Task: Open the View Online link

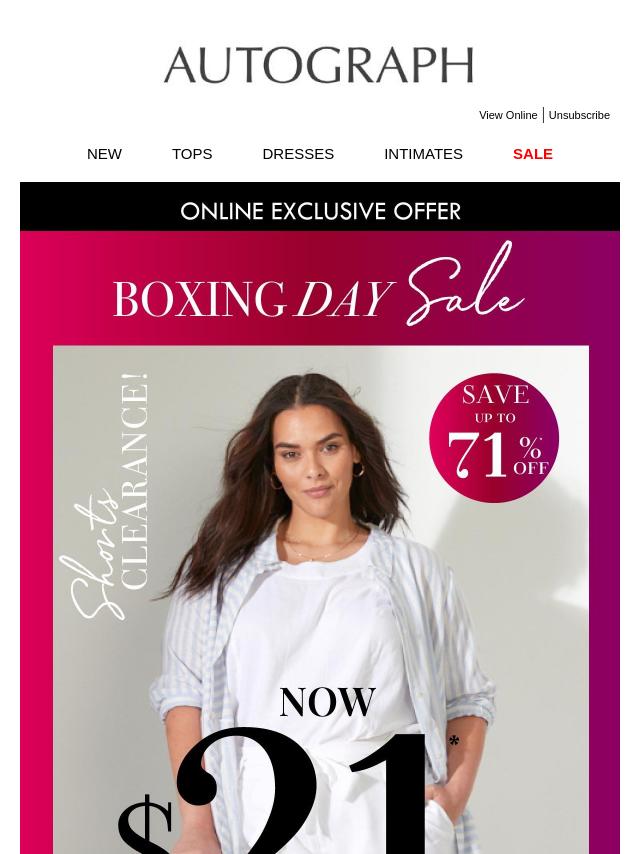Action: 508,115
